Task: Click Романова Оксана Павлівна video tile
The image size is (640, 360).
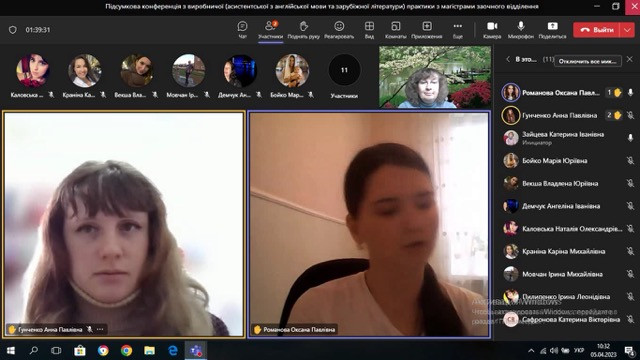Action: 369,224
